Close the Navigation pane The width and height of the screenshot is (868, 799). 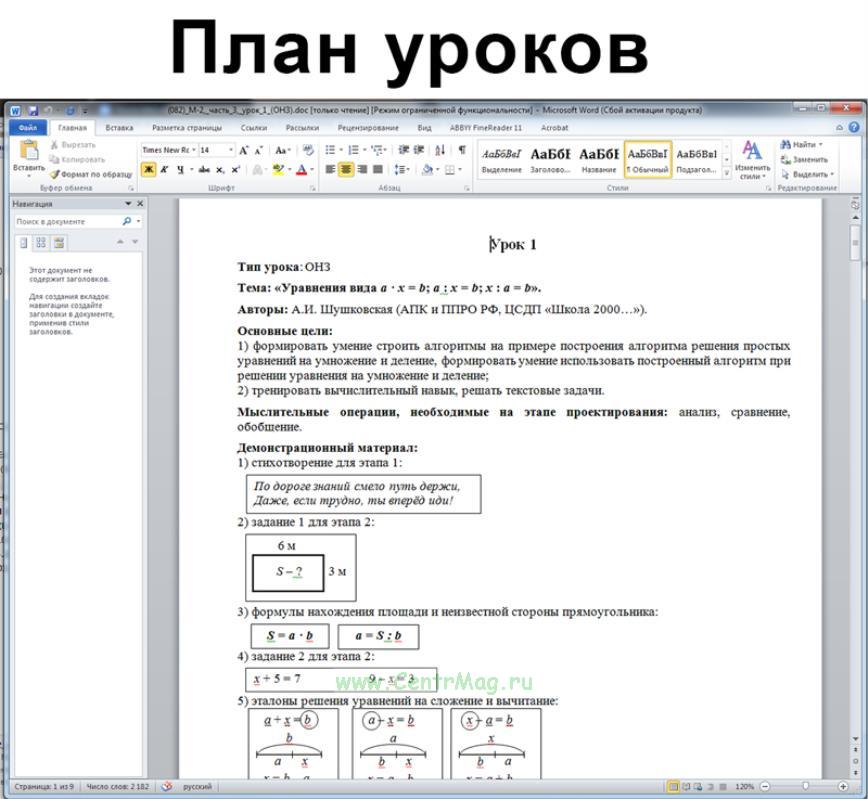(140, 204)
